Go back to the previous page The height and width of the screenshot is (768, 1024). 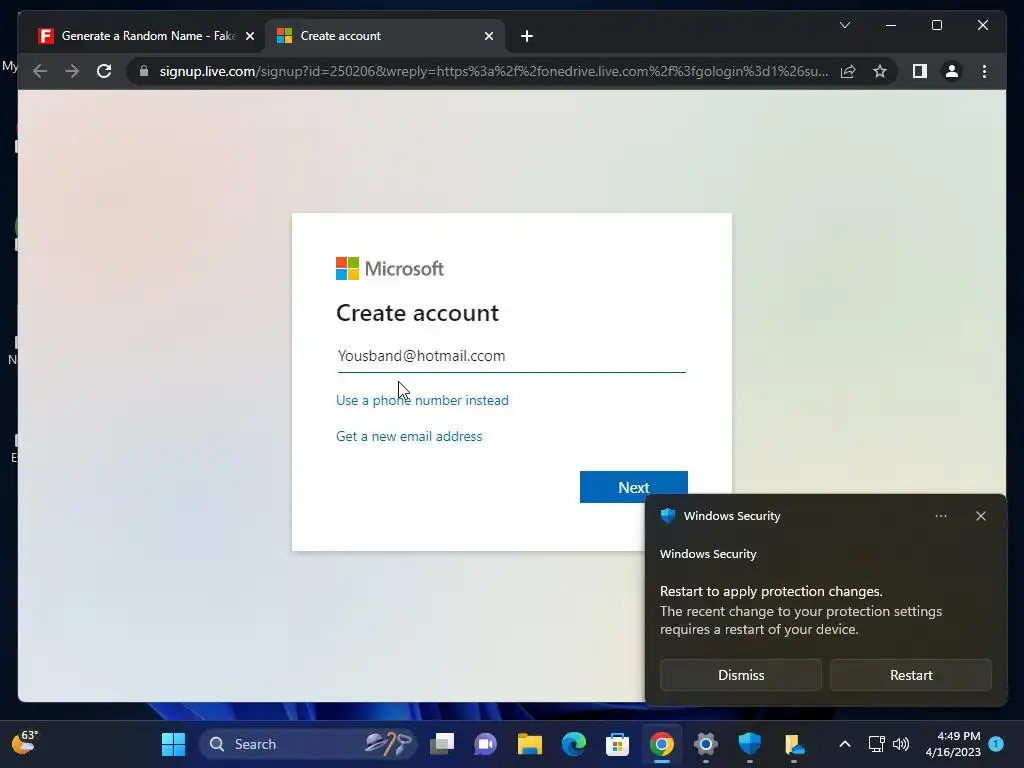tap(40, 71)
